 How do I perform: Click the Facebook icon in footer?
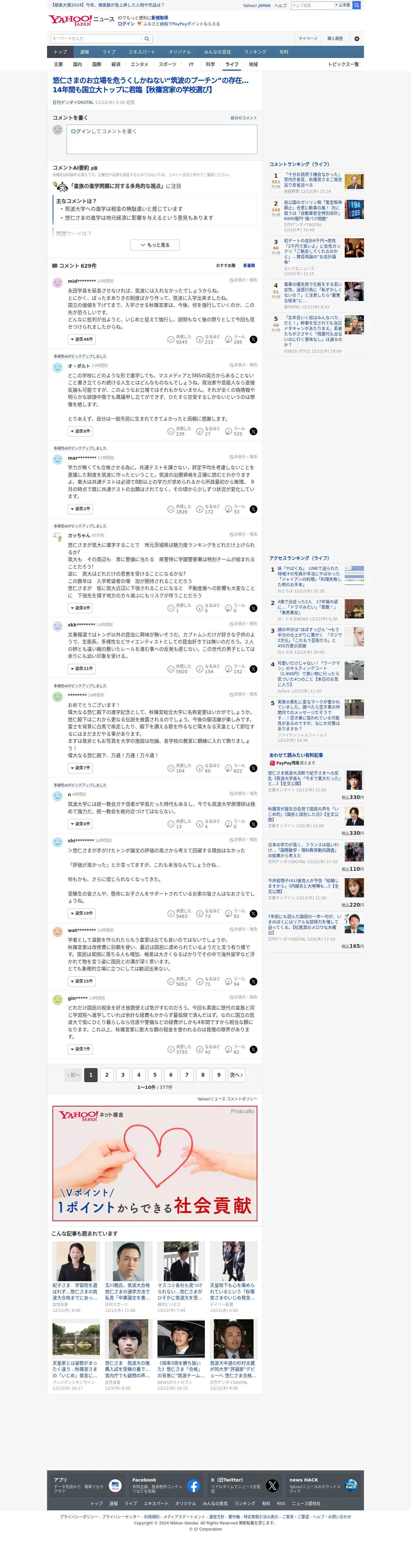pos(193,1486)
